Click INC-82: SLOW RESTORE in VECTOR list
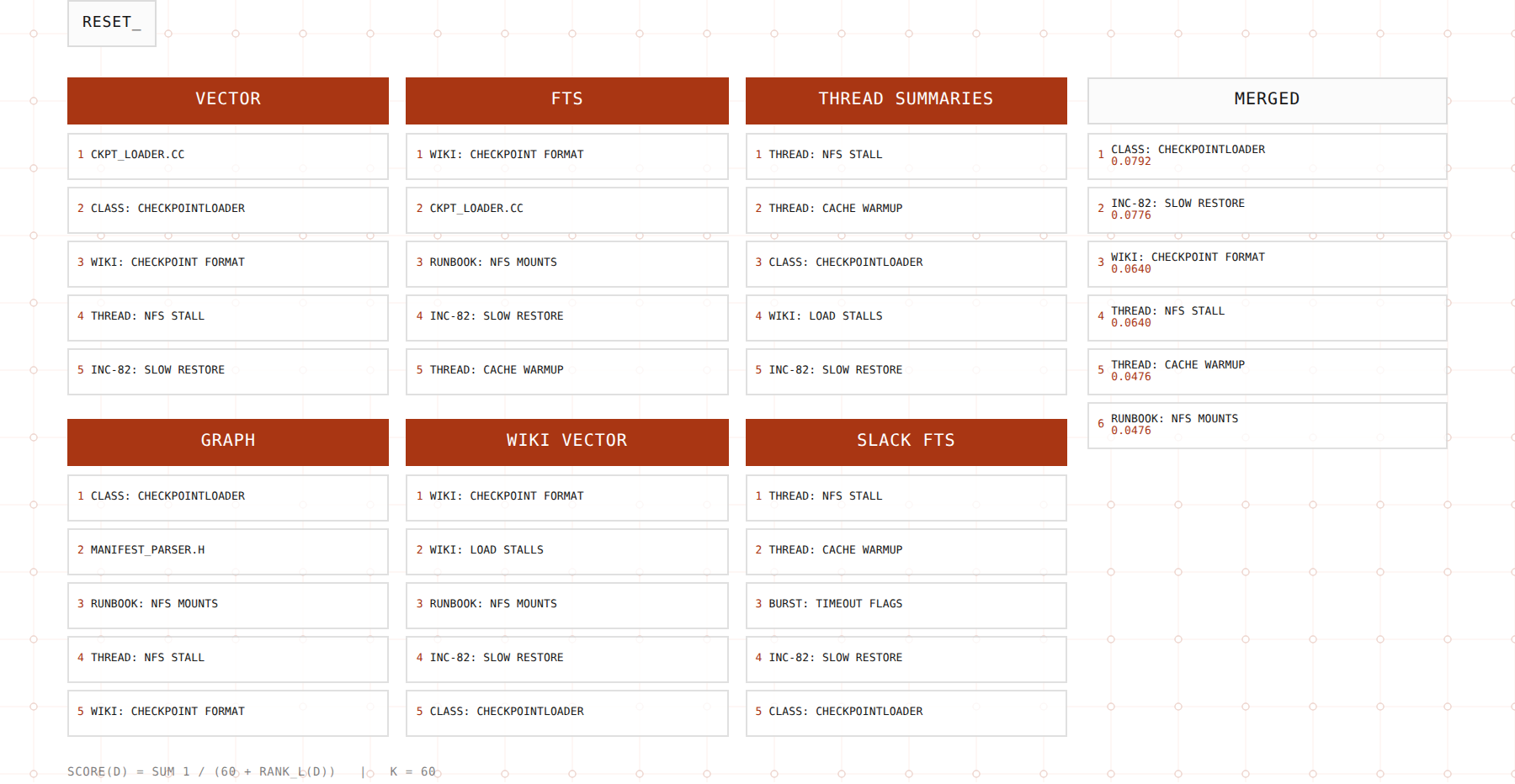Image resolution: width=1515 pixels, height=784 pixels. pos(228,372)
